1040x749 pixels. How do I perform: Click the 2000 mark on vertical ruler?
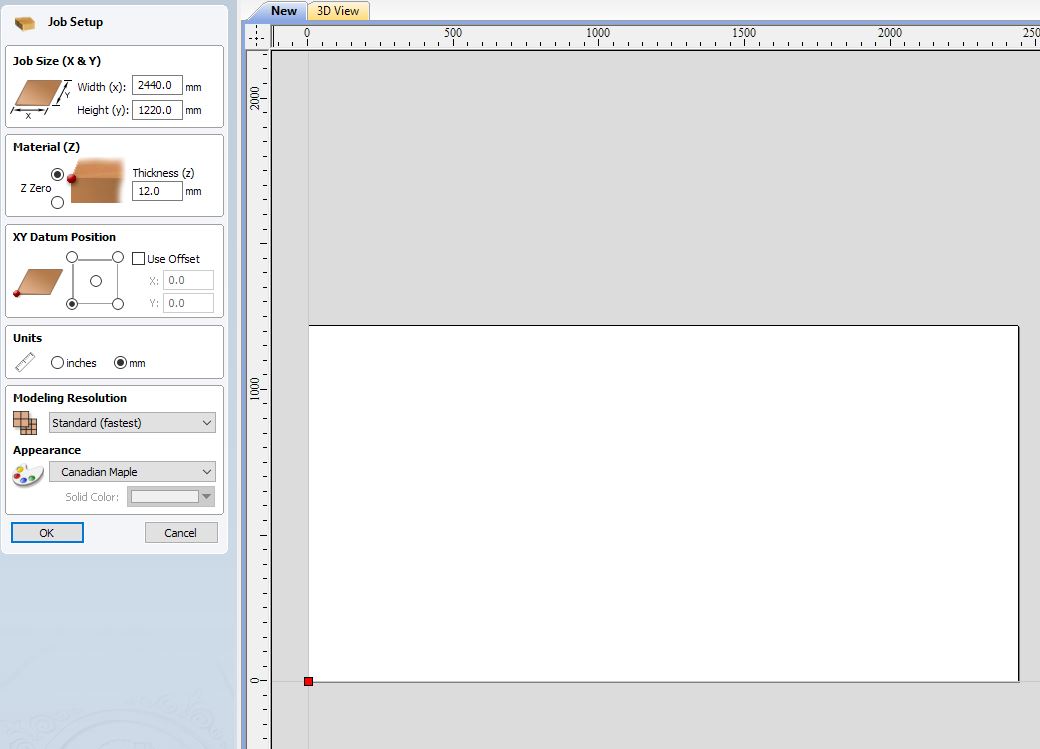pyautogui.click(x=255, y=98)
